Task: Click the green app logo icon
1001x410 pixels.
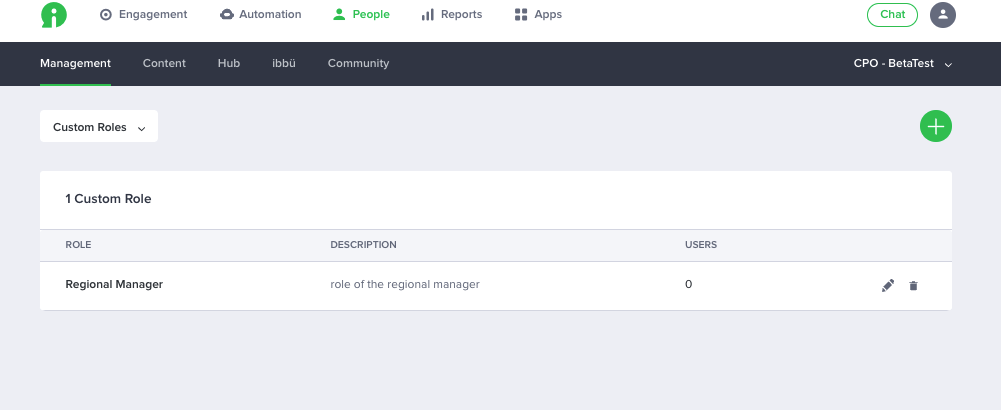Action: coord(54,15)
